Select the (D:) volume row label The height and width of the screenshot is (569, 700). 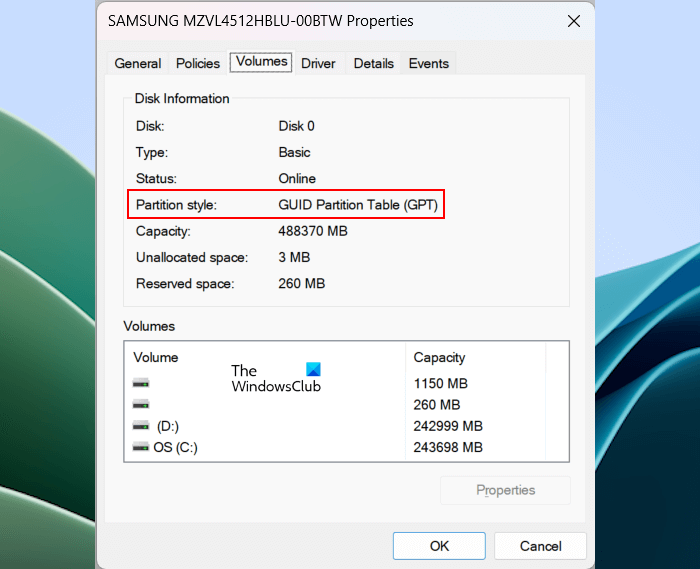tap(168, 426)
